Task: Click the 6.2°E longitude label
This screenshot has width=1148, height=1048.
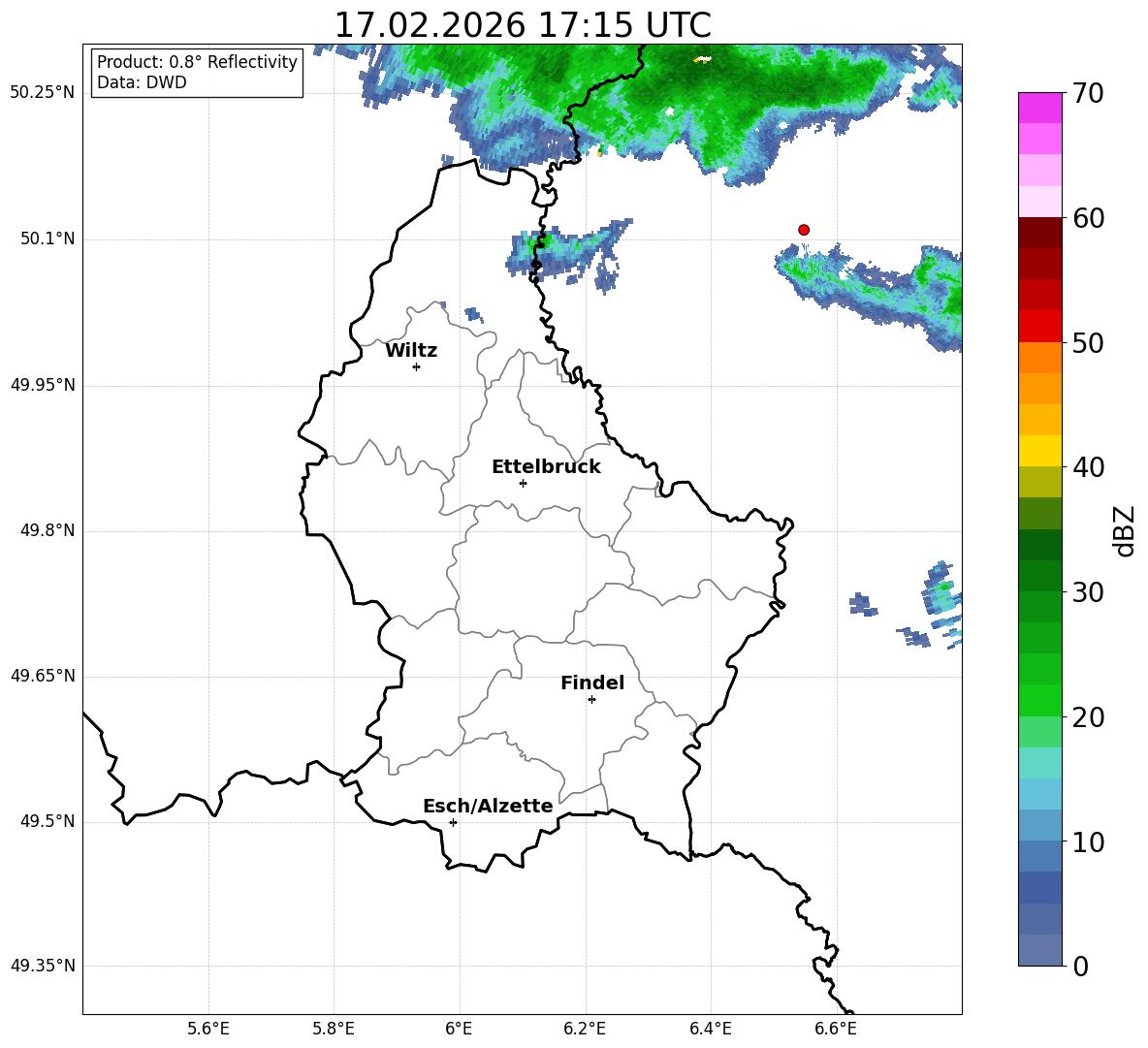Action: pos(585,1030)
